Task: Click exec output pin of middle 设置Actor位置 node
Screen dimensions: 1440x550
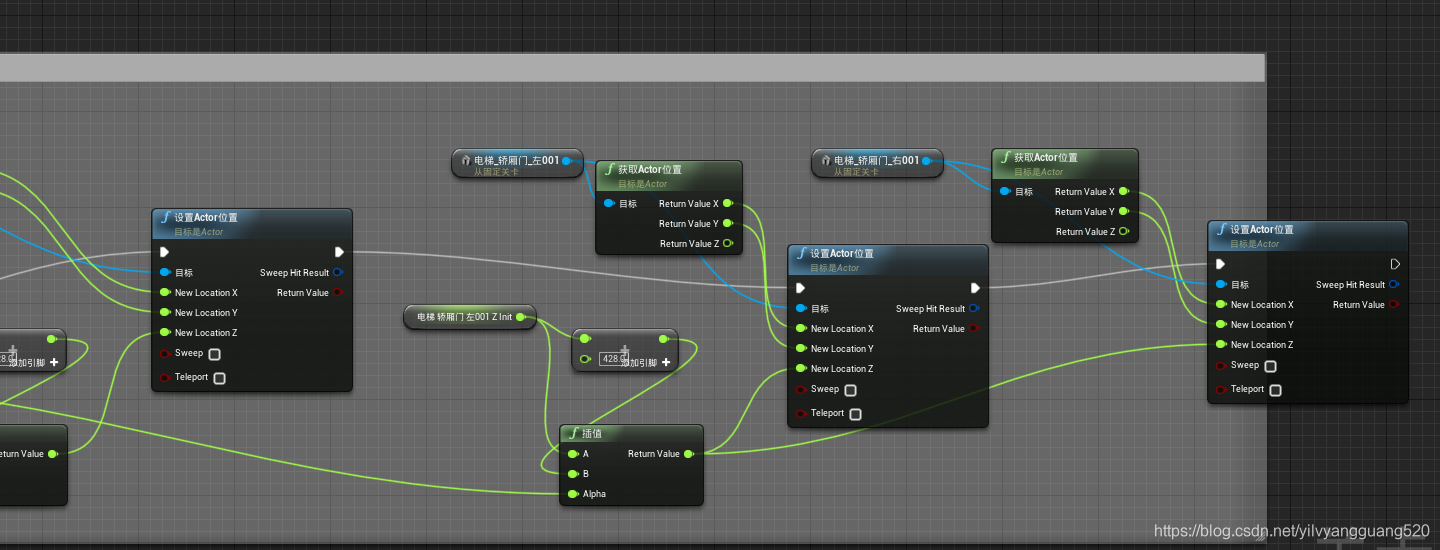Action: tap(975, 288)
